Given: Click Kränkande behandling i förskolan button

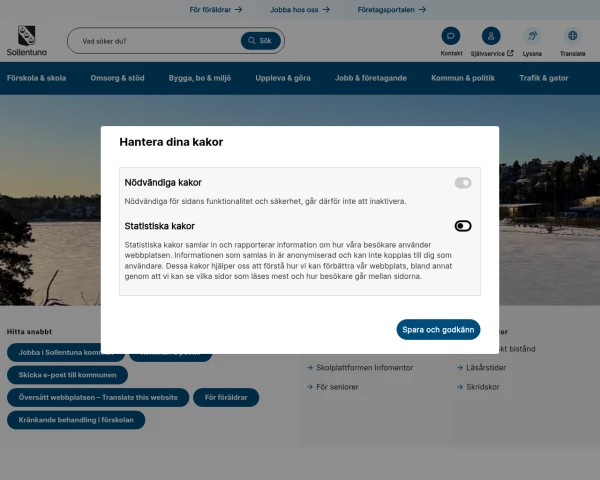Looking at the screenshot, I should [x=76, y=420].
